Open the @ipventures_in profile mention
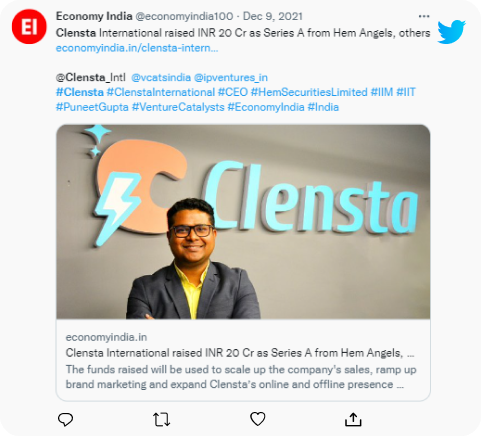Image resolution: width=481 pixels, height=436 pixels. tap(231, 77)
